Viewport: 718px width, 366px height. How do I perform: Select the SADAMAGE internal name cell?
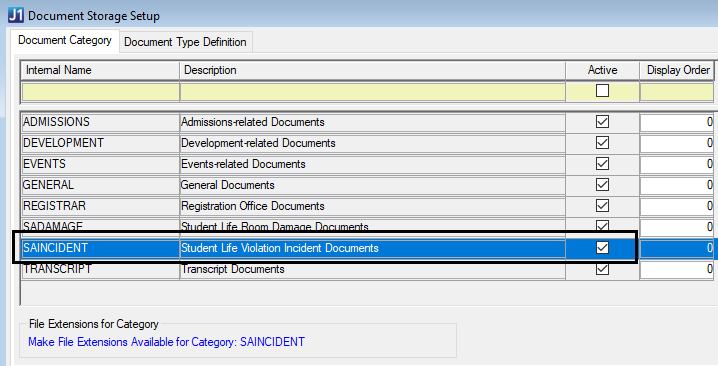point(100,226)
